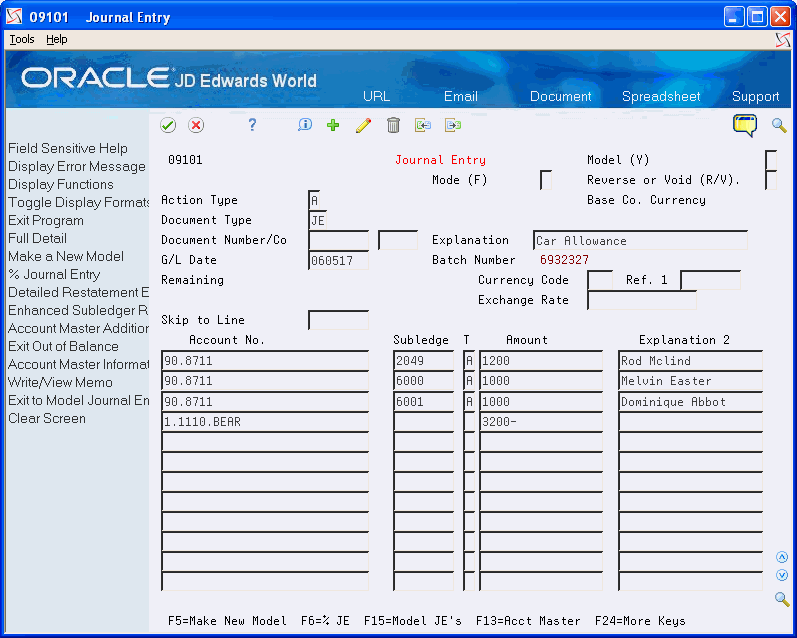This screenshot has height=638, width=797.
Task: Select Display Error Message option
Action: [x=77, y=167]
